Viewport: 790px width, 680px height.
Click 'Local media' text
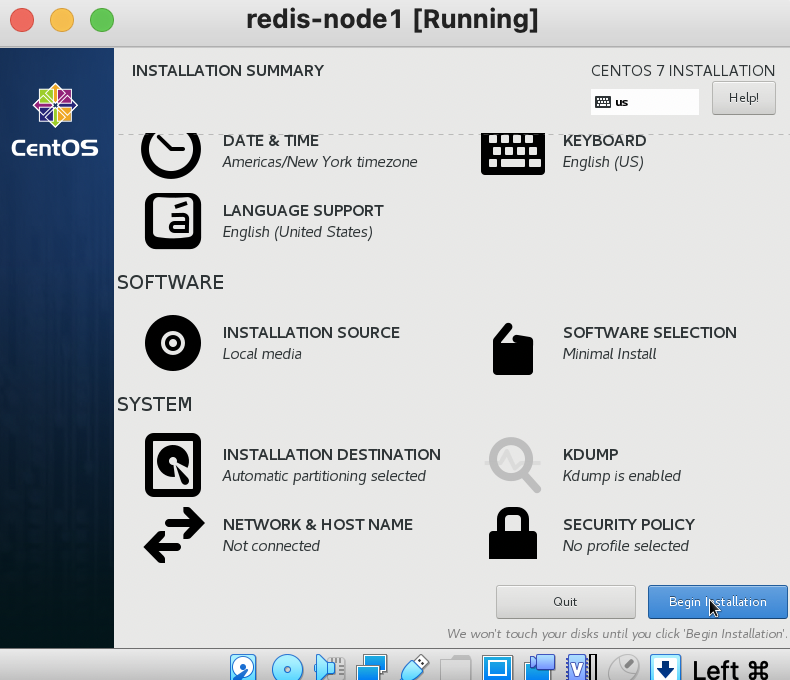tap(262, 354)
